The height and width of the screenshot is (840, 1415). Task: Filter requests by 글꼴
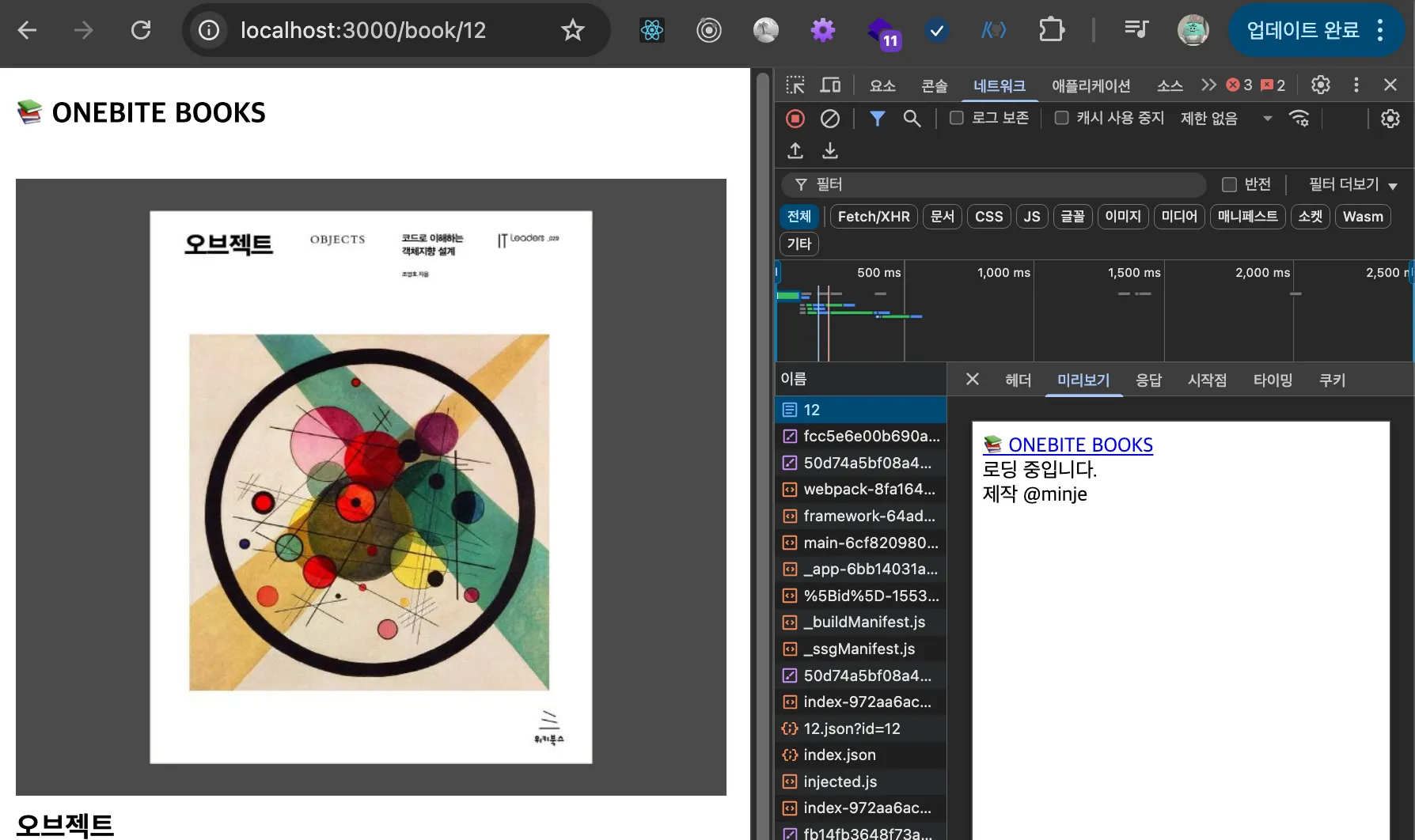pos(1072,216)
